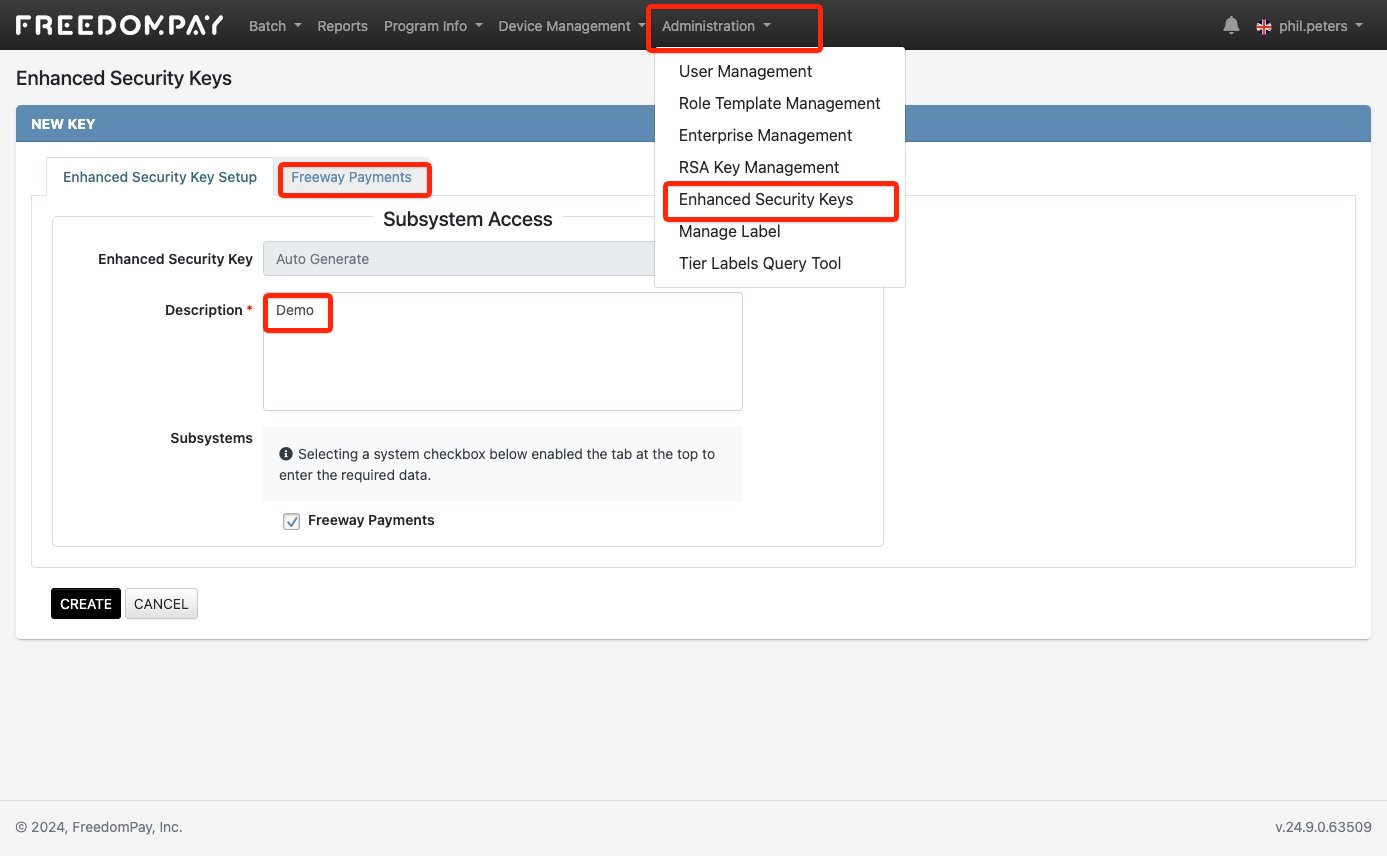Select Tier Labels Query Tool
The height and width of the screenshot is (856, 1387).
pos(780,263)
